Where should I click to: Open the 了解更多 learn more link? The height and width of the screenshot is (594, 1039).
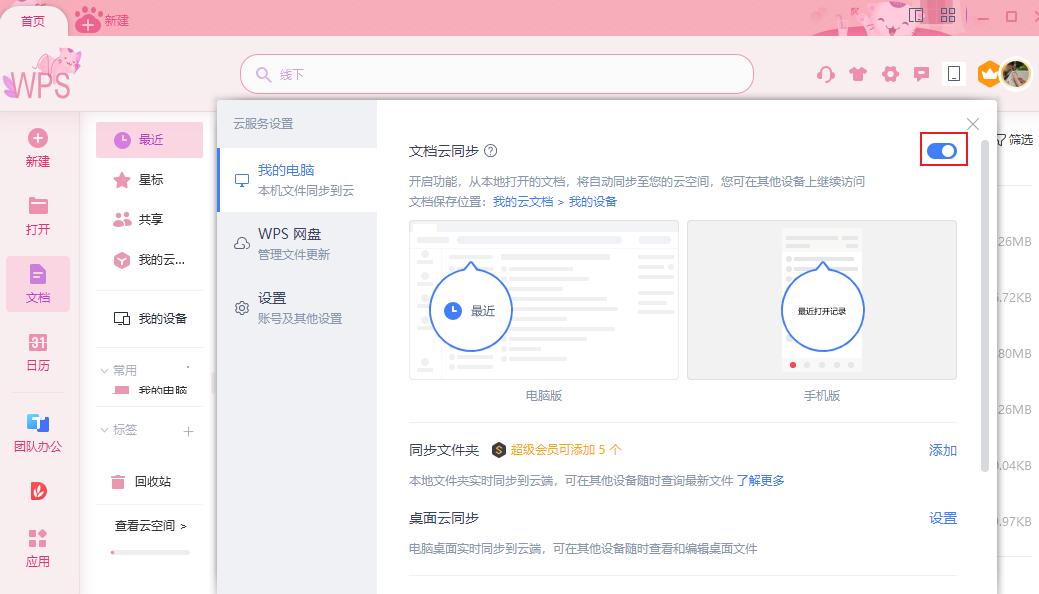pyautogui.click(x=762, y=481)
